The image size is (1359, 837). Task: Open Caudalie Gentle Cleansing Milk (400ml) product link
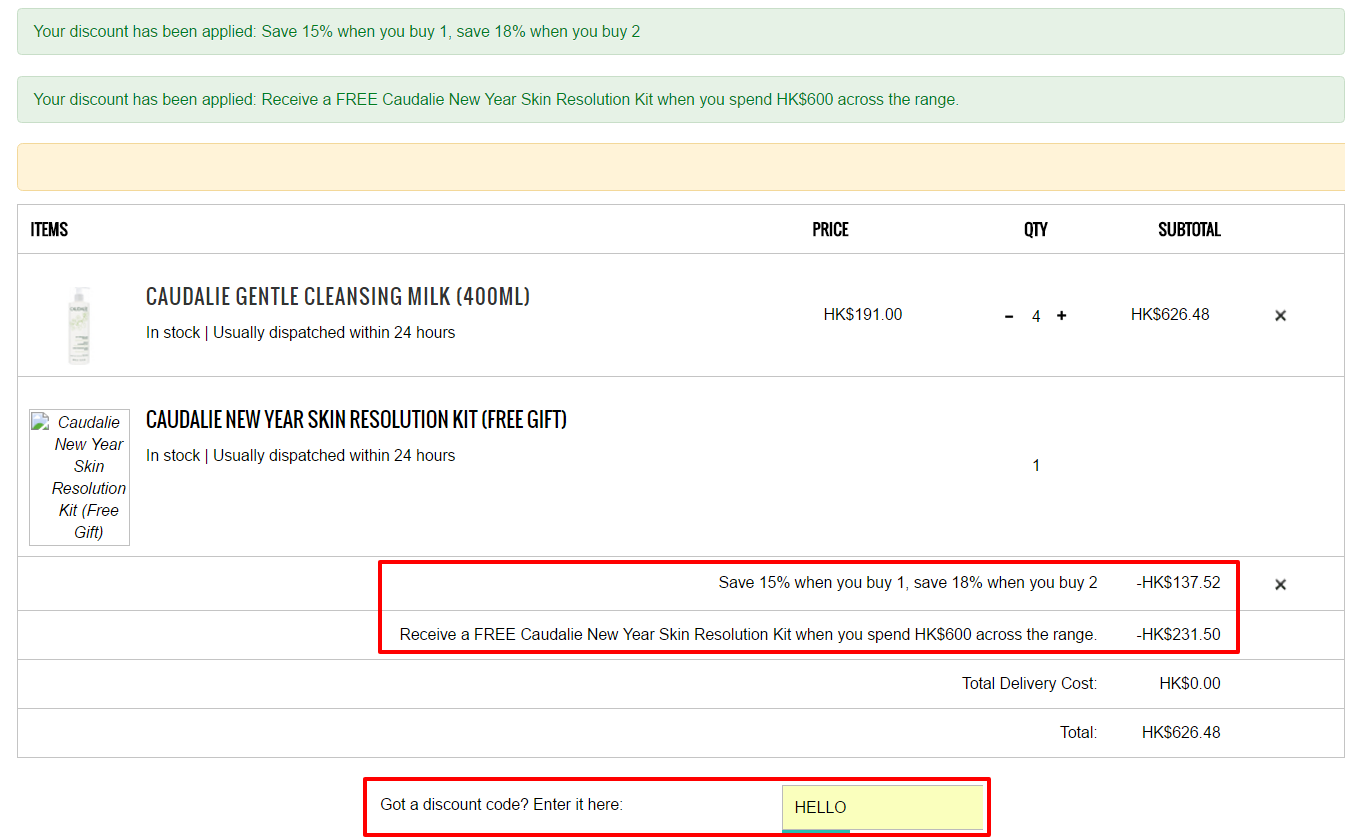click(338, 297)
